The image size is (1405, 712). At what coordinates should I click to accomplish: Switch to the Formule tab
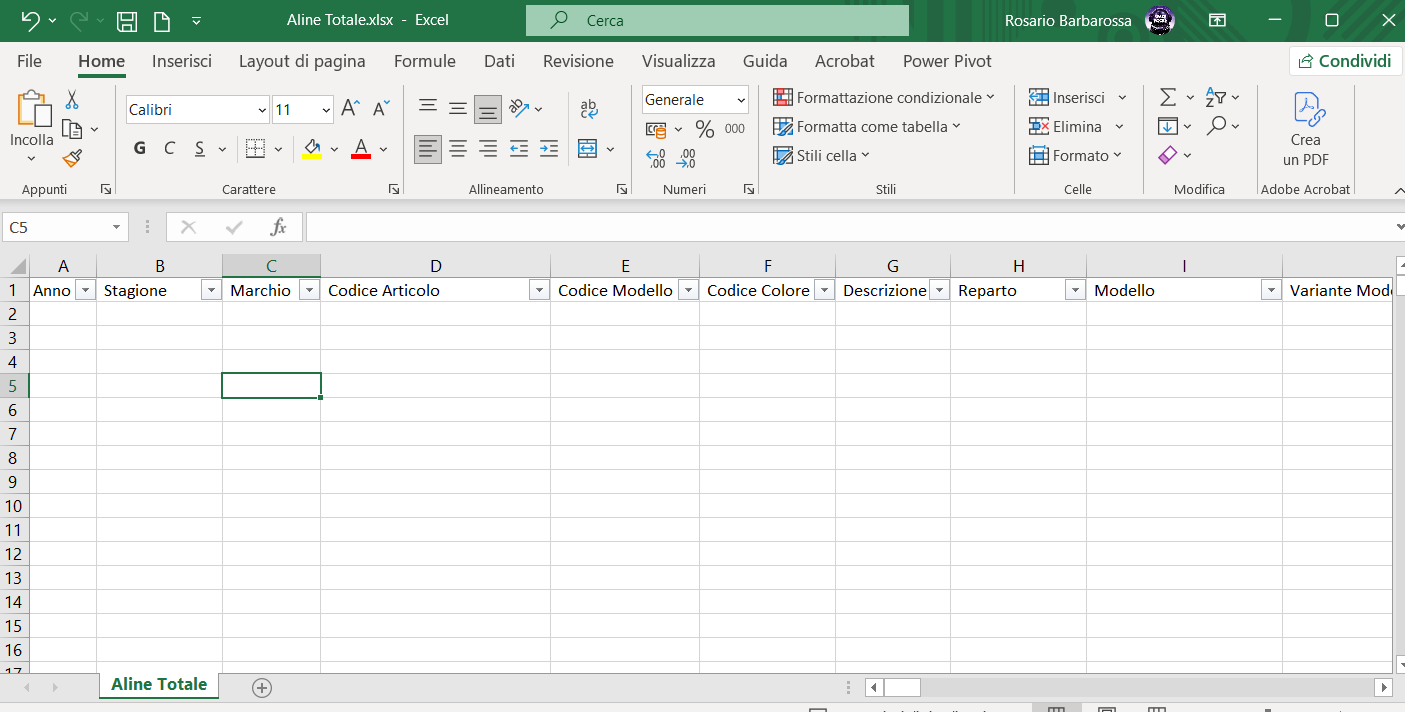(425, 61)
